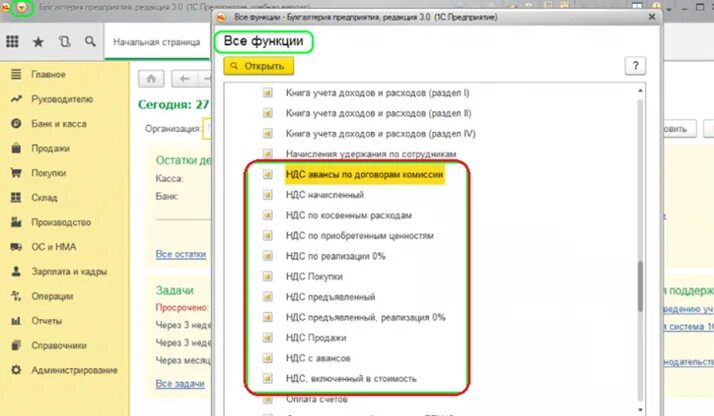Viewport: 714px width, 416px height.
Task: Switch to Начальная страница tab
Action: pos(156,42)
